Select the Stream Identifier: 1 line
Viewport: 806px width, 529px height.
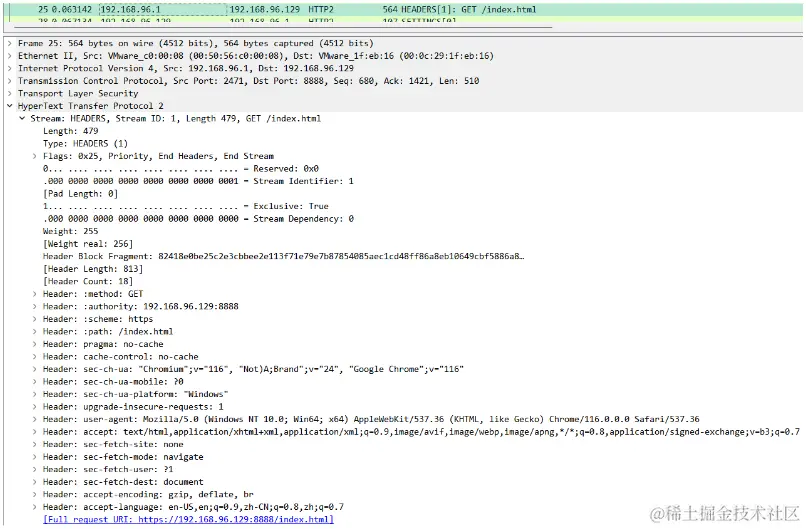pyautogui.click(x=198, y=181)
